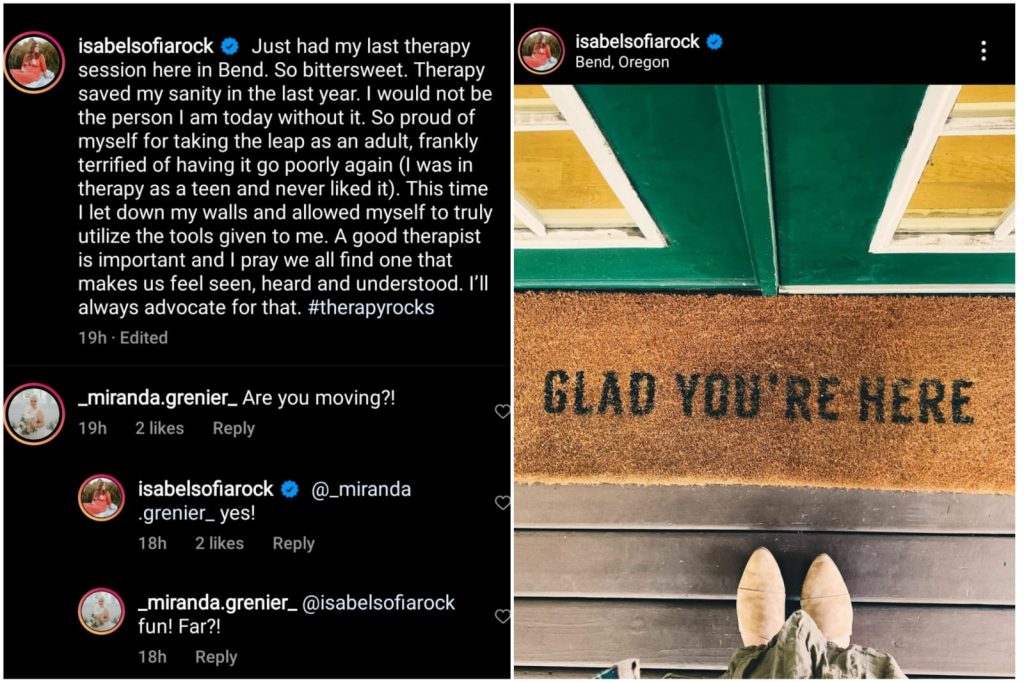Click the isabelsofiarock avatar next to the "yes!" reply
1024x682 pixels.
pos(101,498)
